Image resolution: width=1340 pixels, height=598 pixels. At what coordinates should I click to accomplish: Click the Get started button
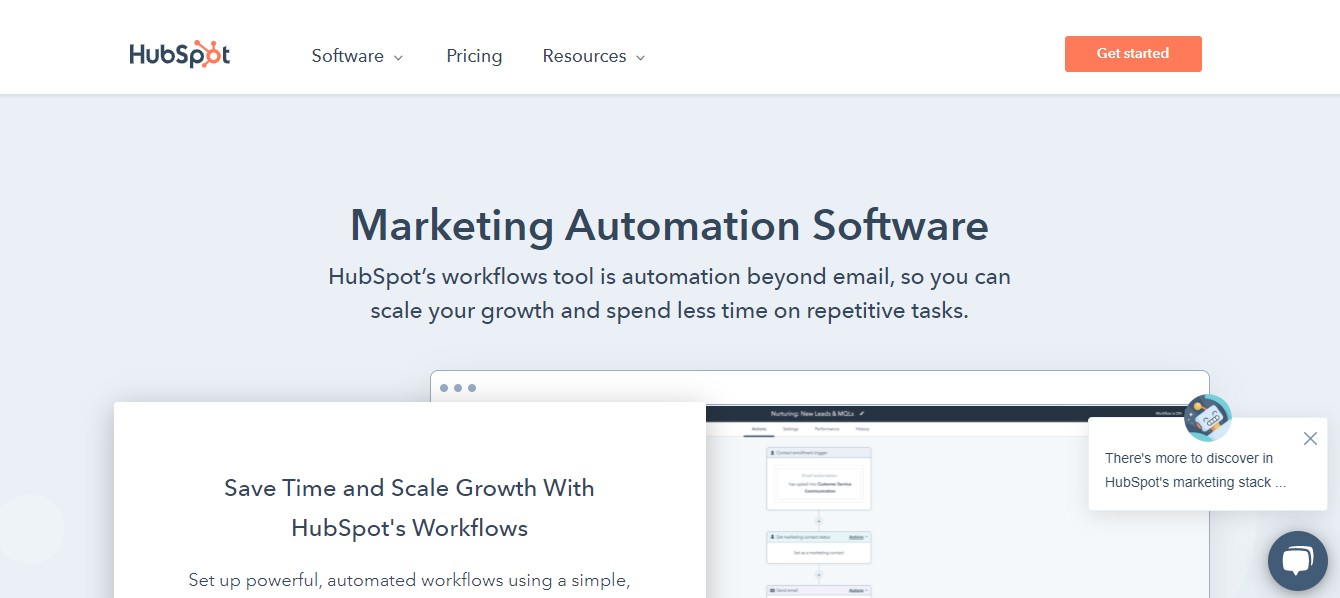(x=1133, y=53)
